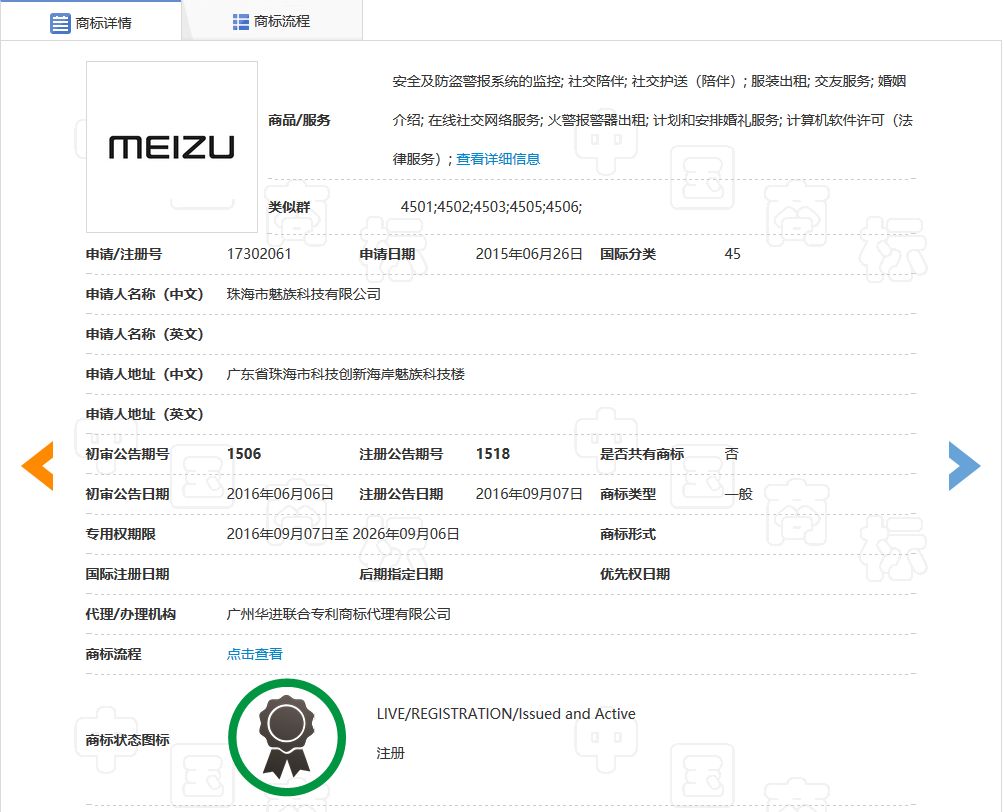
Task: Click similar group codes 4501;4502;4503;4505;4506;
Action: click(x=491, y=207)
